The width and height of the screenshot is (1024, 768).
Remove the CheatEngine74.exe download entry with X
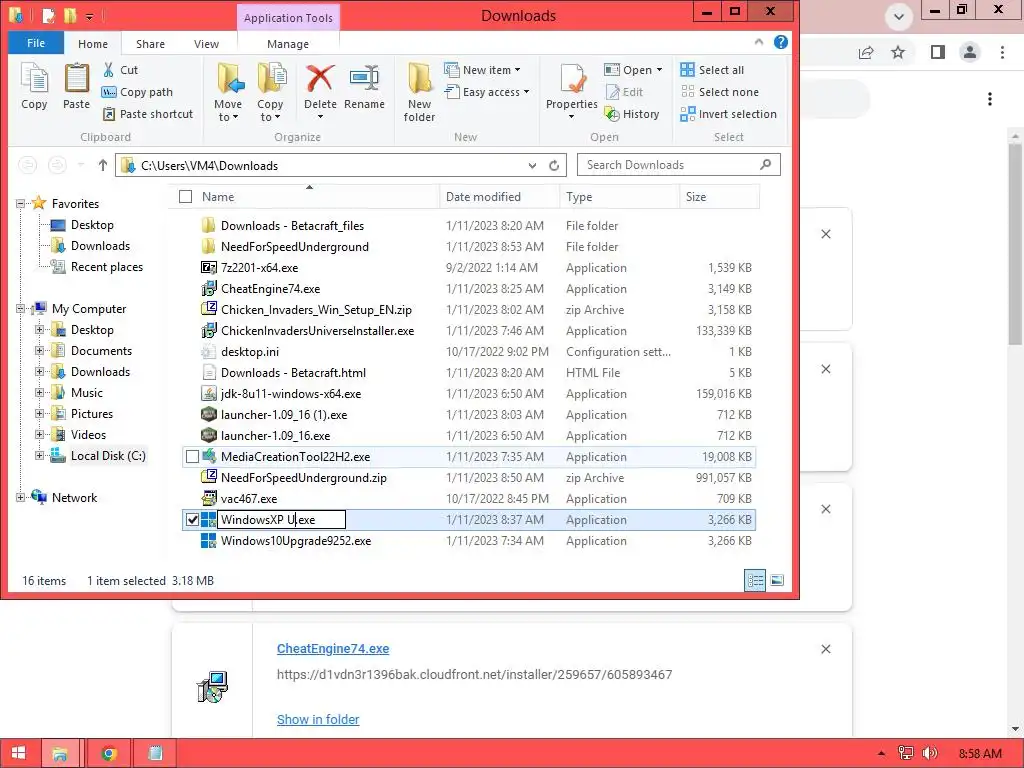pyautogui.click(x=825, y=649)
